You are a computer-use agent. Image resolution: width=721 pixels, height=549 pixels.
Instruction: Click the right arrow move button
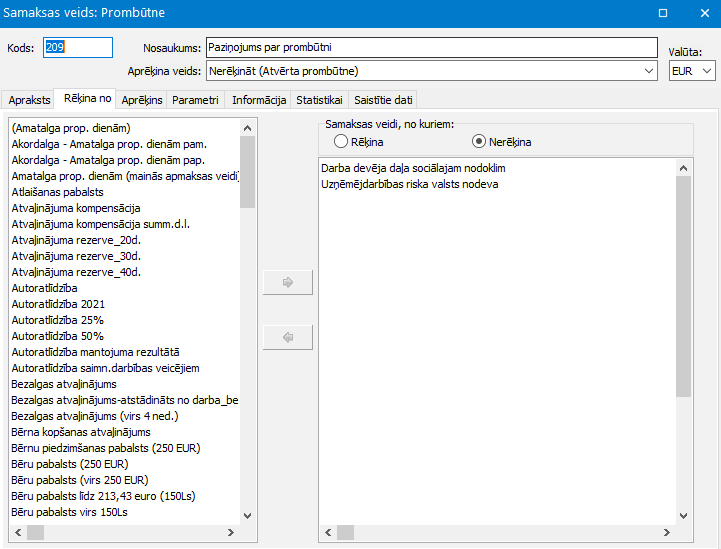coord(288,283)
